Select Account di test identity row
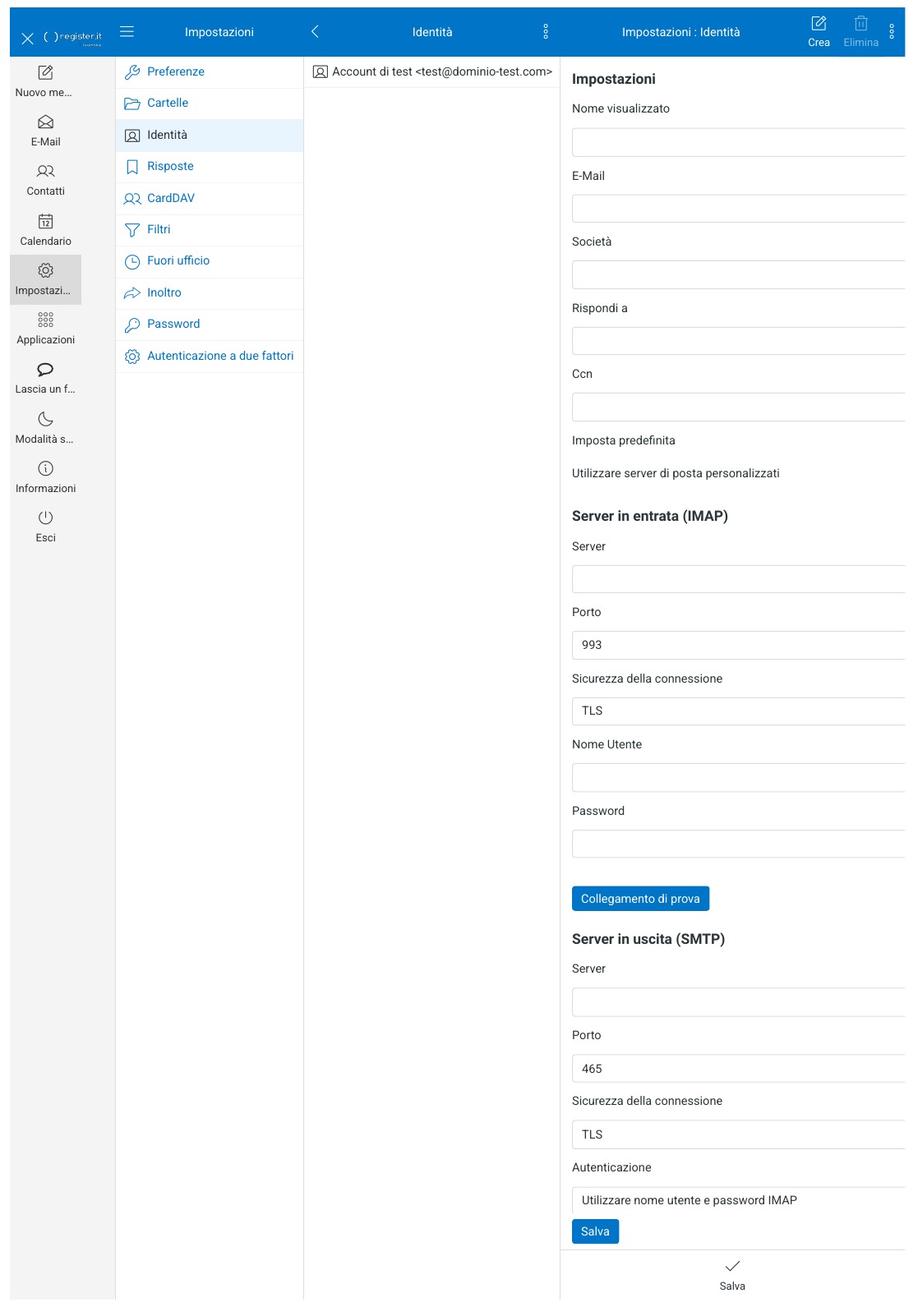 432,72
